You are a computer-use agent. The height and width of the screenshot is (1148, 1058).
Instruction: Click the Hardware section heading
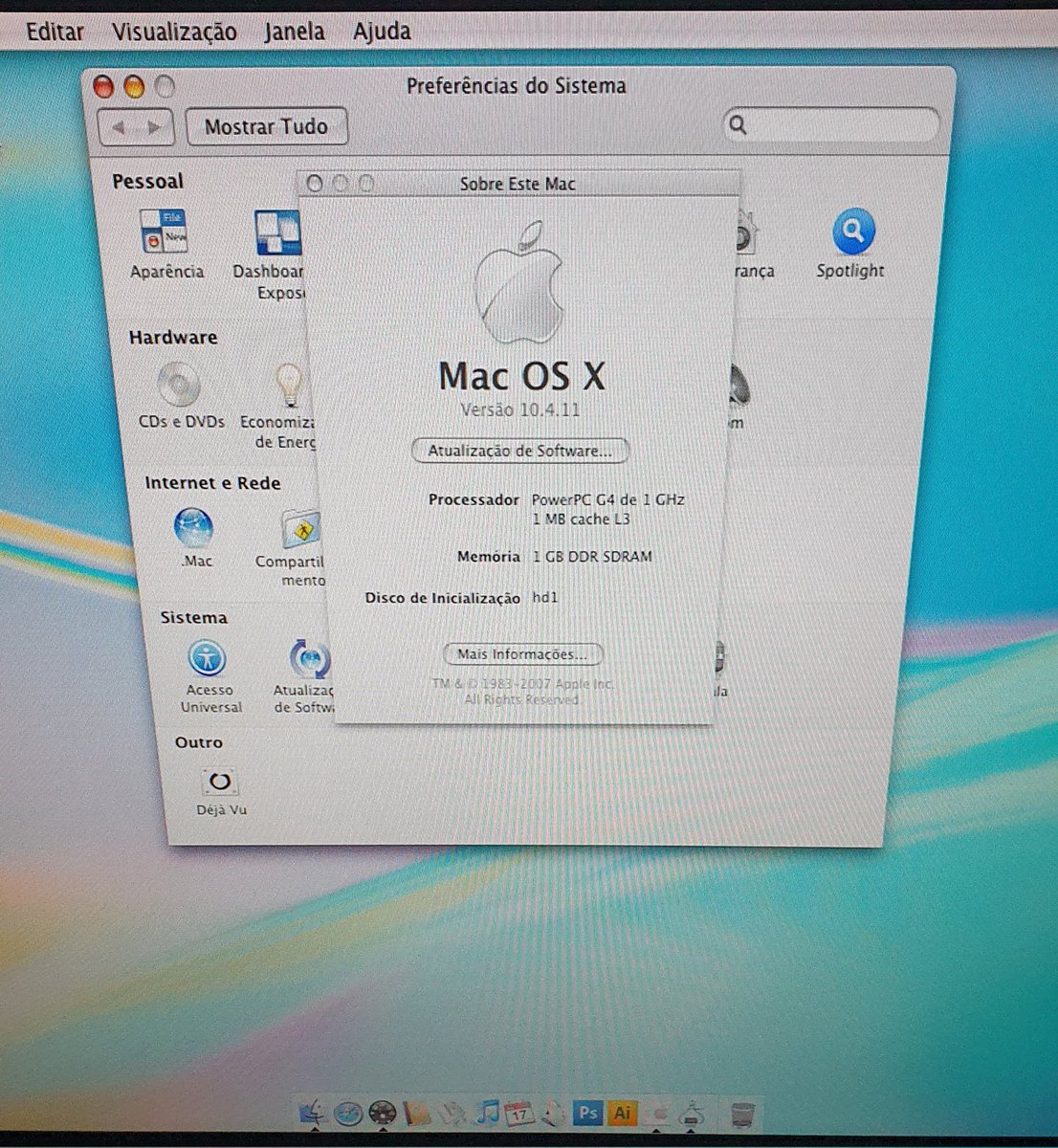click(173, 338)
